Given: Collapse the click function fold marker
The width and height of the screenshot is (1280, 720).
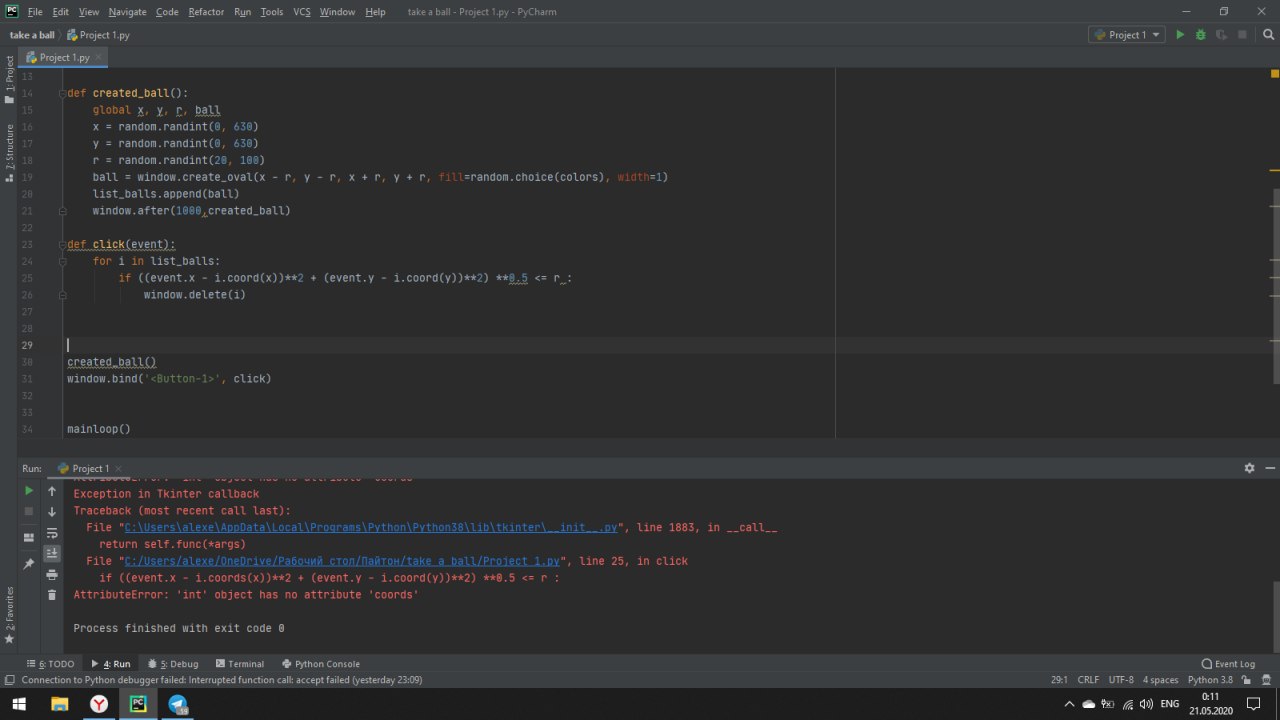Looking at the screenshot, I should click(62, 244).
